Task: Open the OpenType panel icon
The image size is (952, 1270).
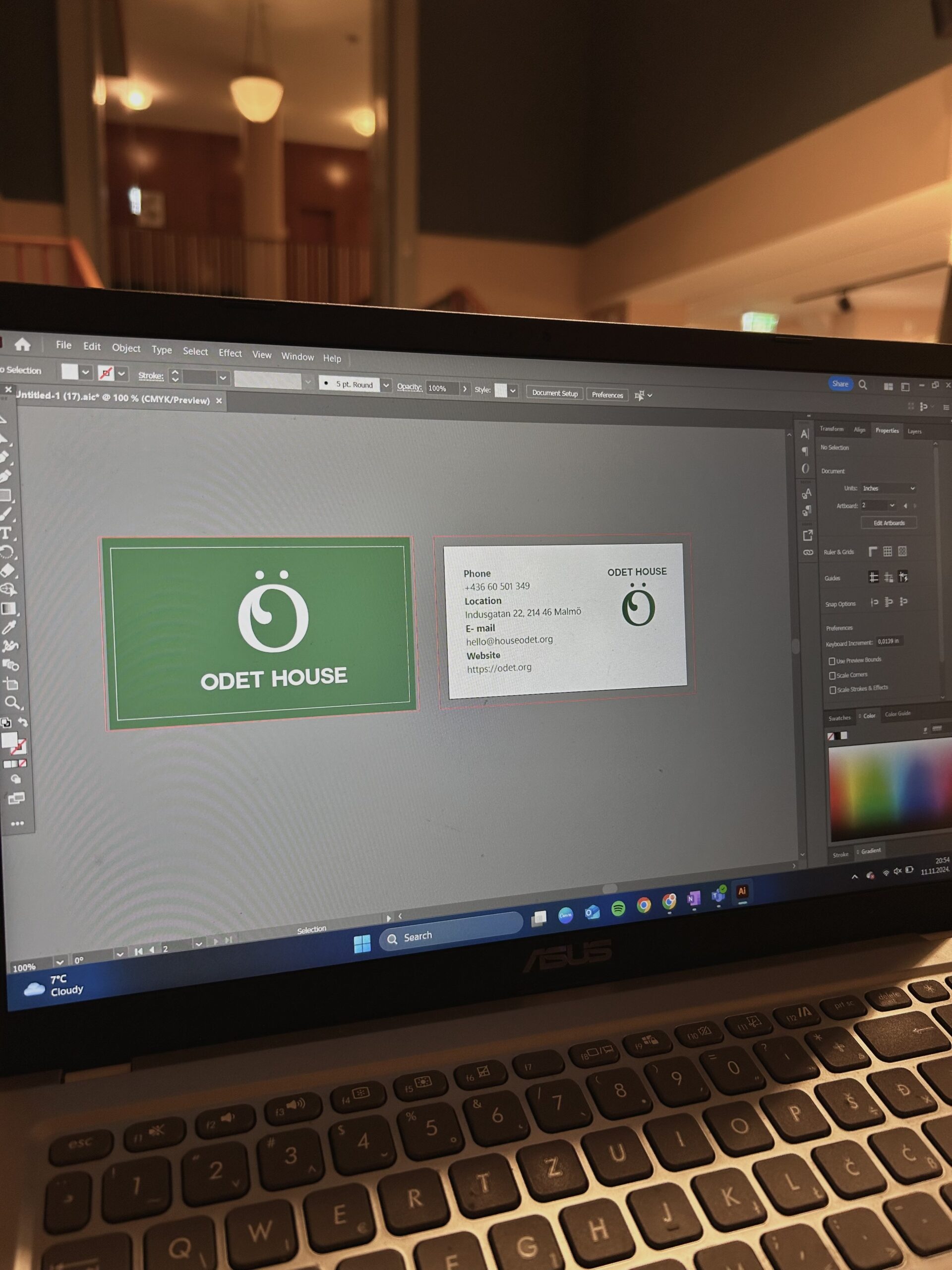Action: pos(805,468)
